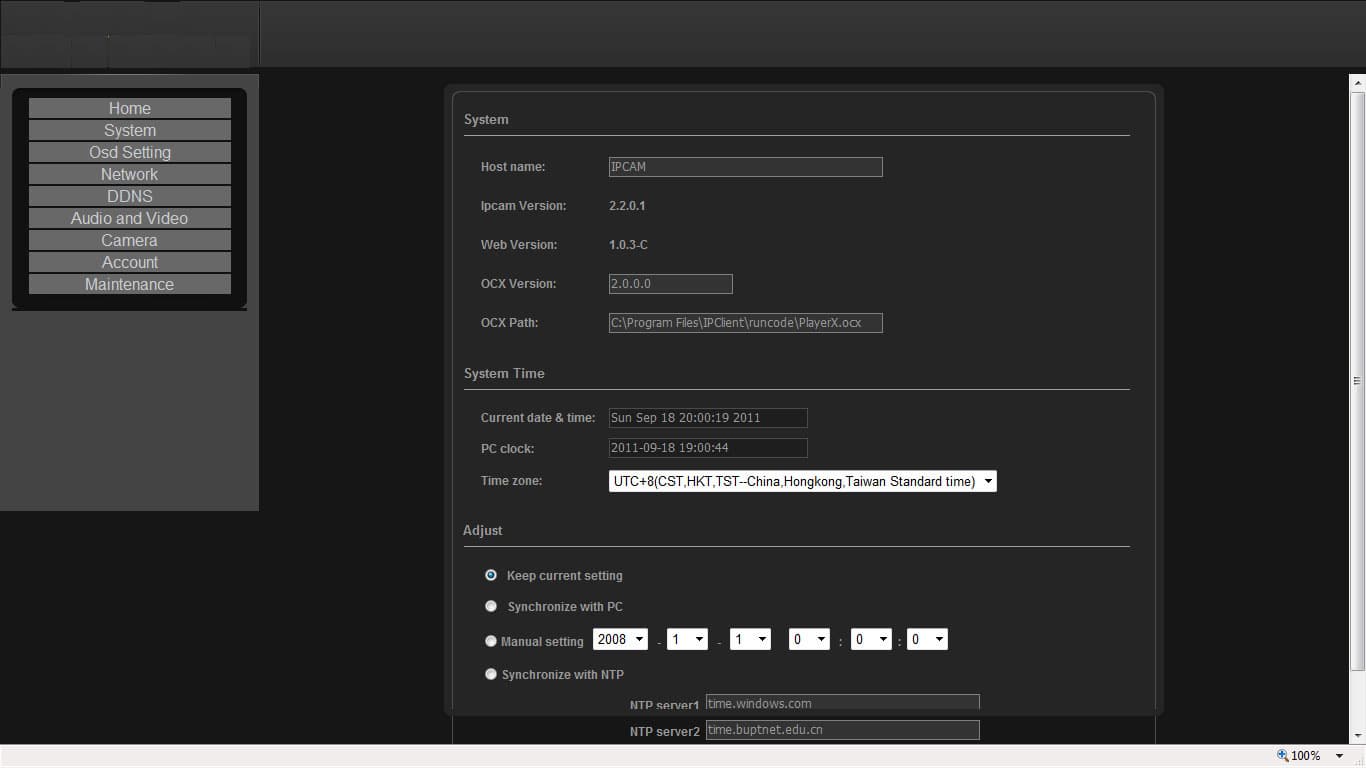This screenshot has height=768, width=1366.
Task: Open the zoom level dropdown arrow
Action: [1340, 756]
